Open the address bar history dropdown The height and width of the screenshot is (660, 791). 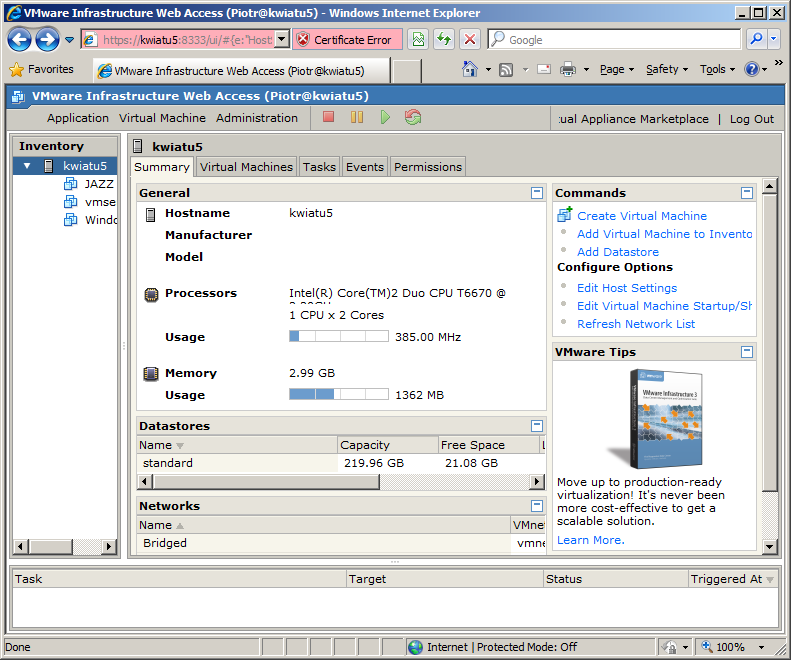click(282, 39)
